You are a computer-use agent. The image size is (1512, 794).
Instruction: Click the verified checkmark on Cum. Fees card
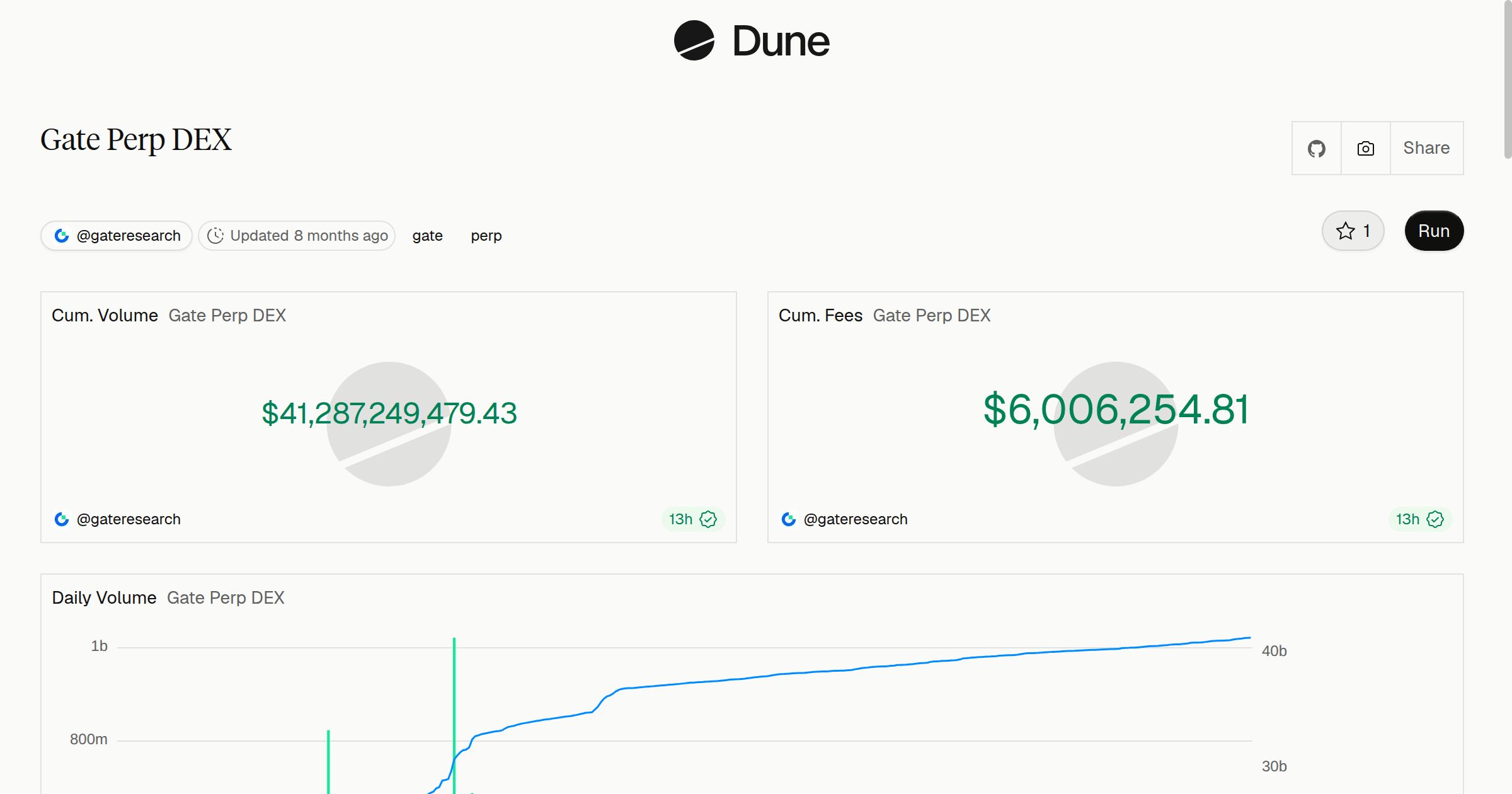1436,519
